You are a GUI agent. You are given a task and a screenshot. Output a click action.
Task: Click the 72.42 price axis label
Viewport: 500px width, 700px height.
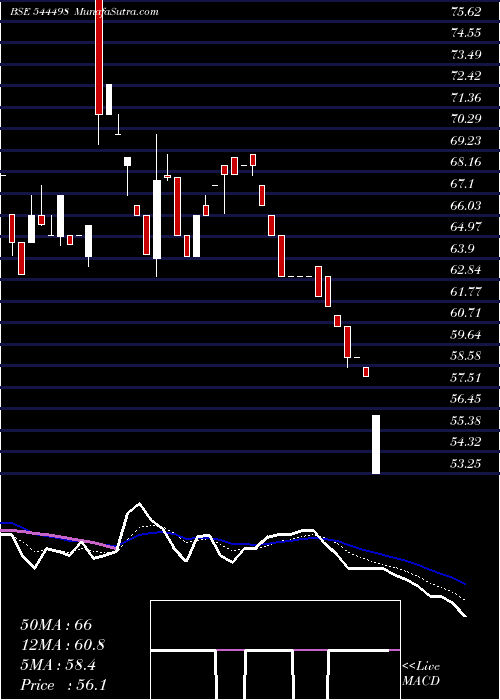[466, 76]
